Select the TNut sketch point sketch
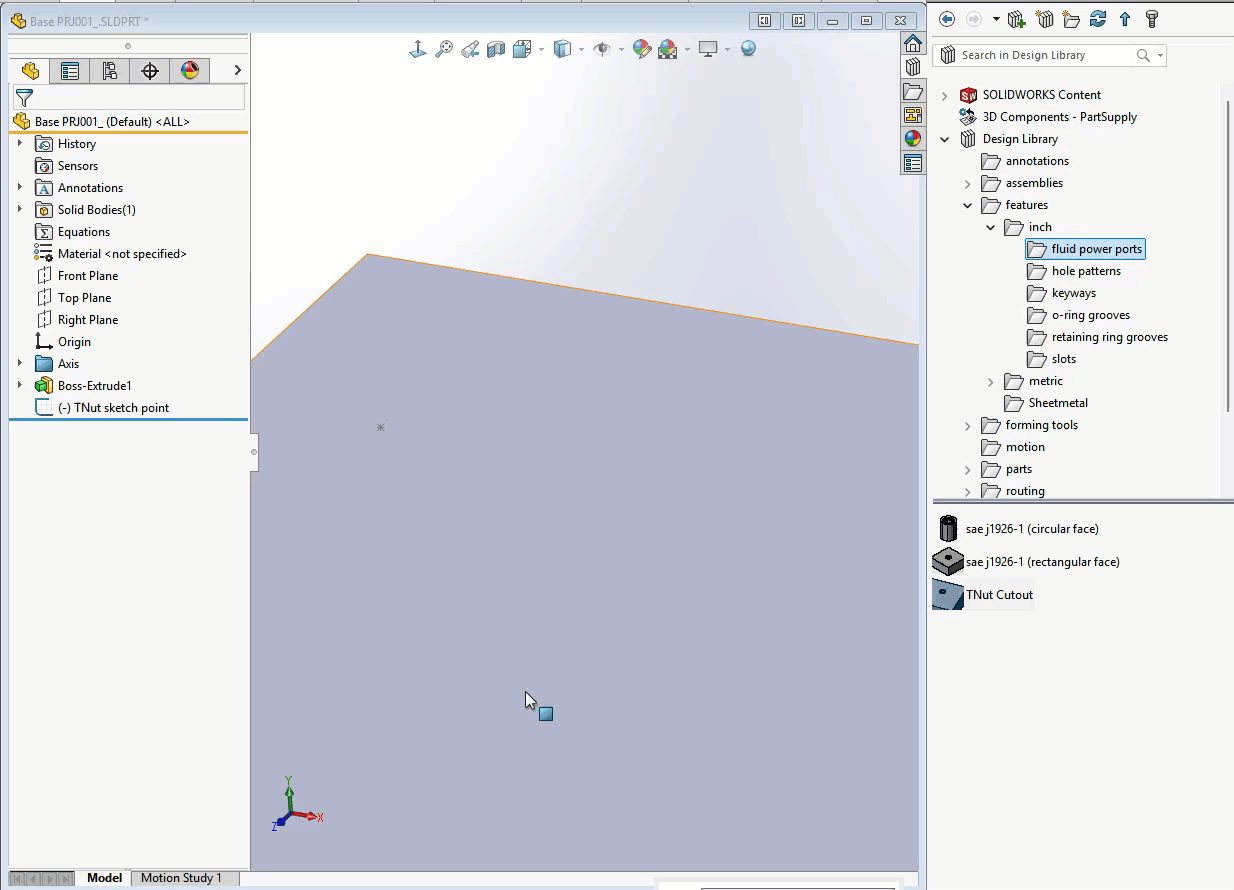 tap(113, 408)
